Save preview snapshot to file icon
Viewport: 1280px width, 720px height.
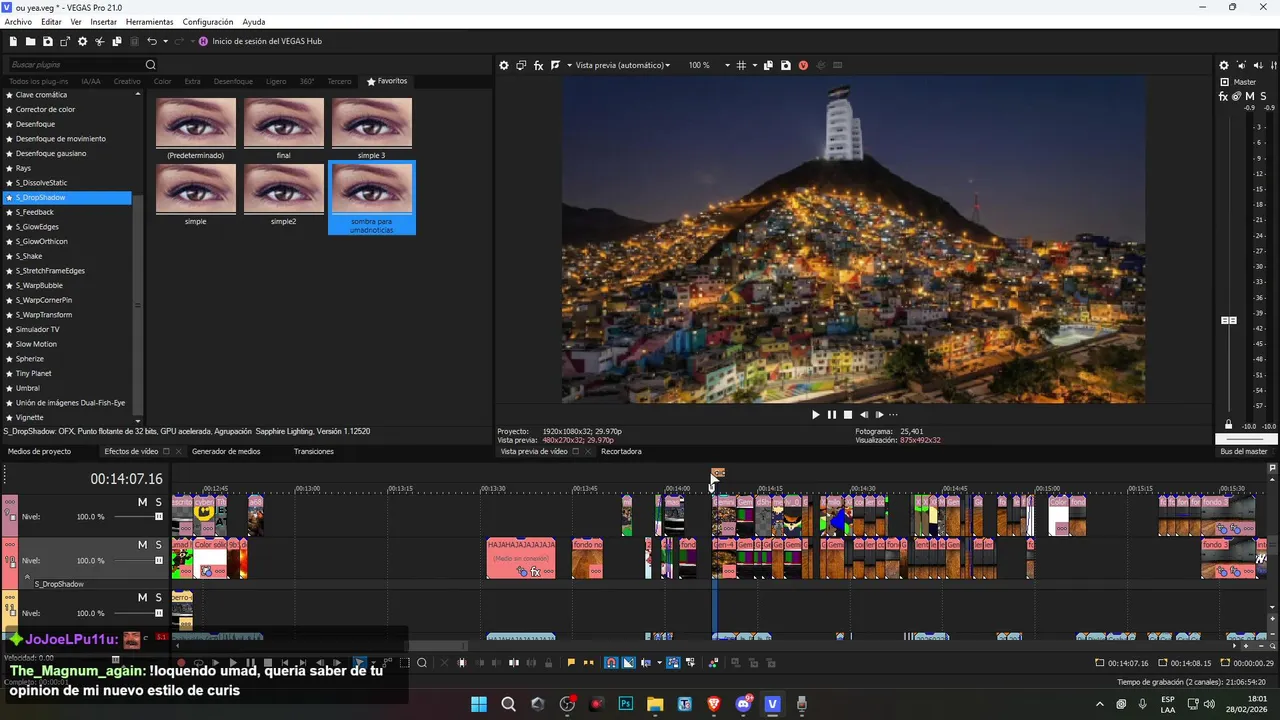coord(785,66)
